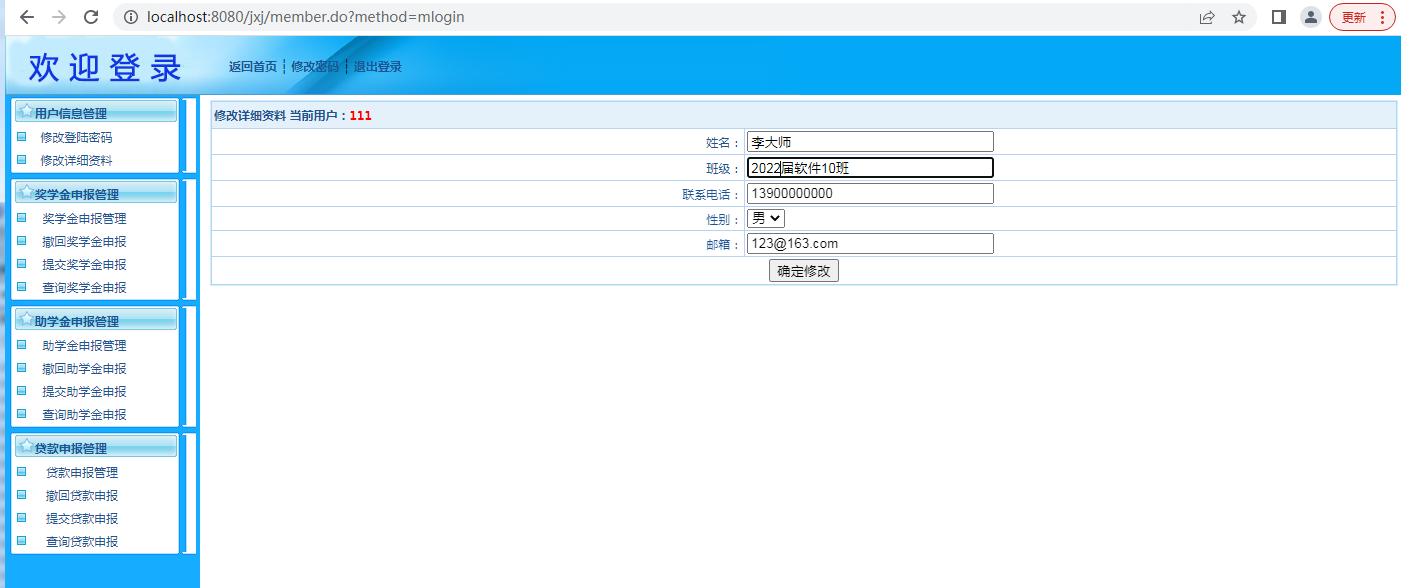Collapse the 贷款申报管理 section header
The image size is (1401, 588).
[95, 448]
